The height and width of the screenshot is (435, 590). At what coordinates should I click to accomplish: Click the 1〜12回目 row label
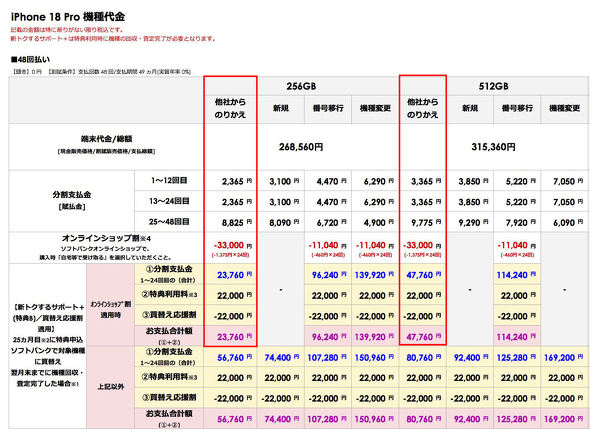(x=169, y=180)
